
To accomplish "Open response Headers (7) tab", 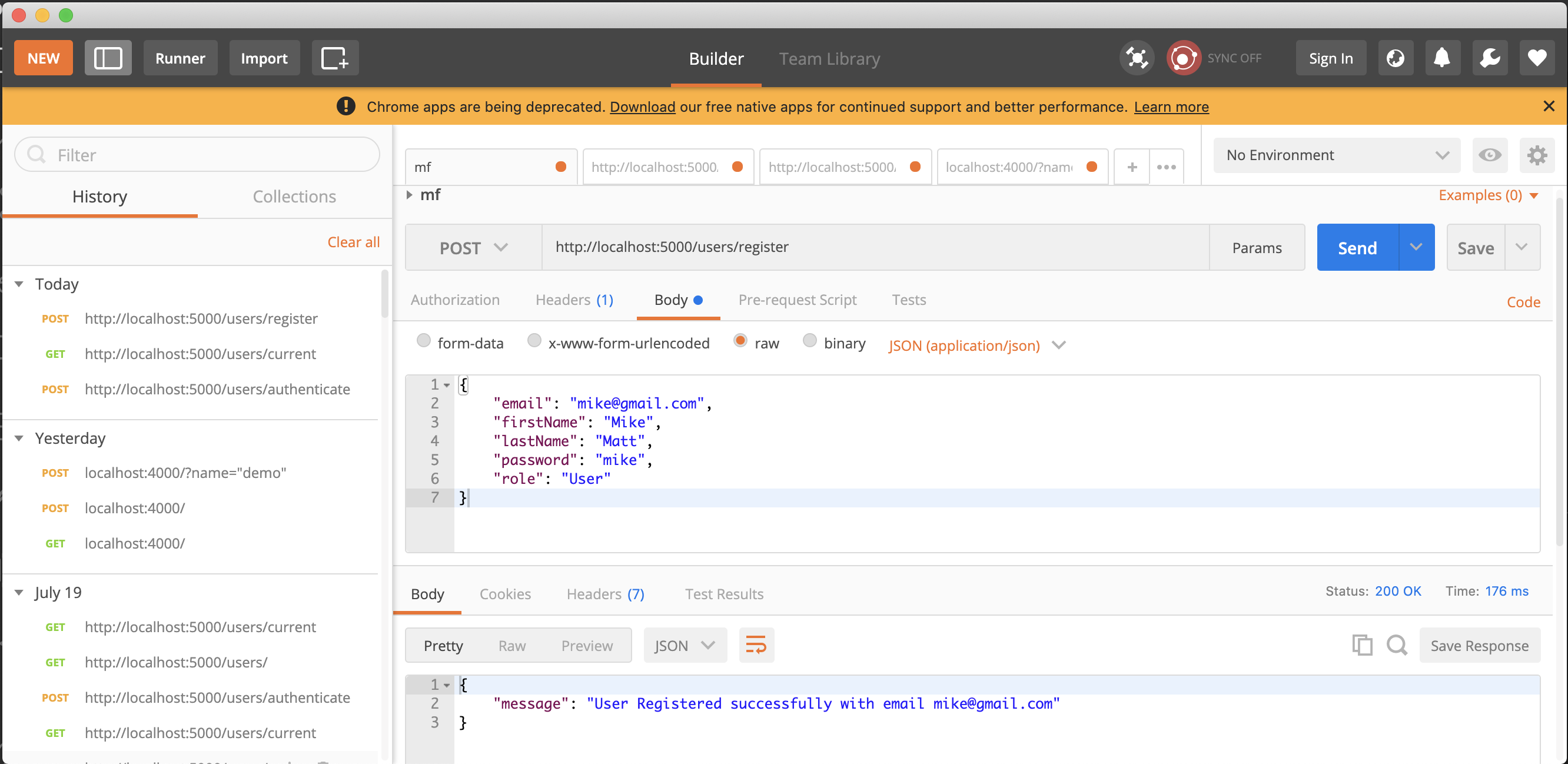I will pos(605,593).
